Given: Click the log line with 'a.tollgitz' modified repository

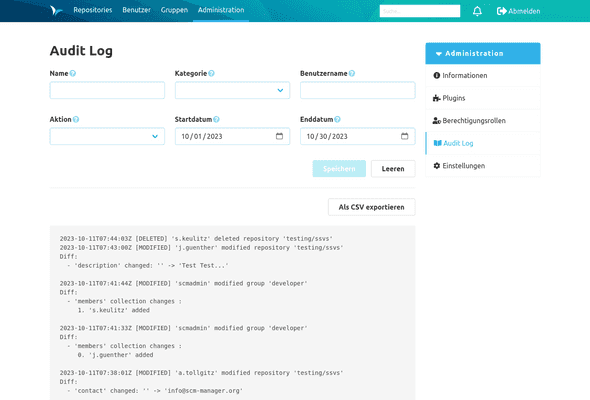Looking at the screenshot, I should tap(201, 373).
